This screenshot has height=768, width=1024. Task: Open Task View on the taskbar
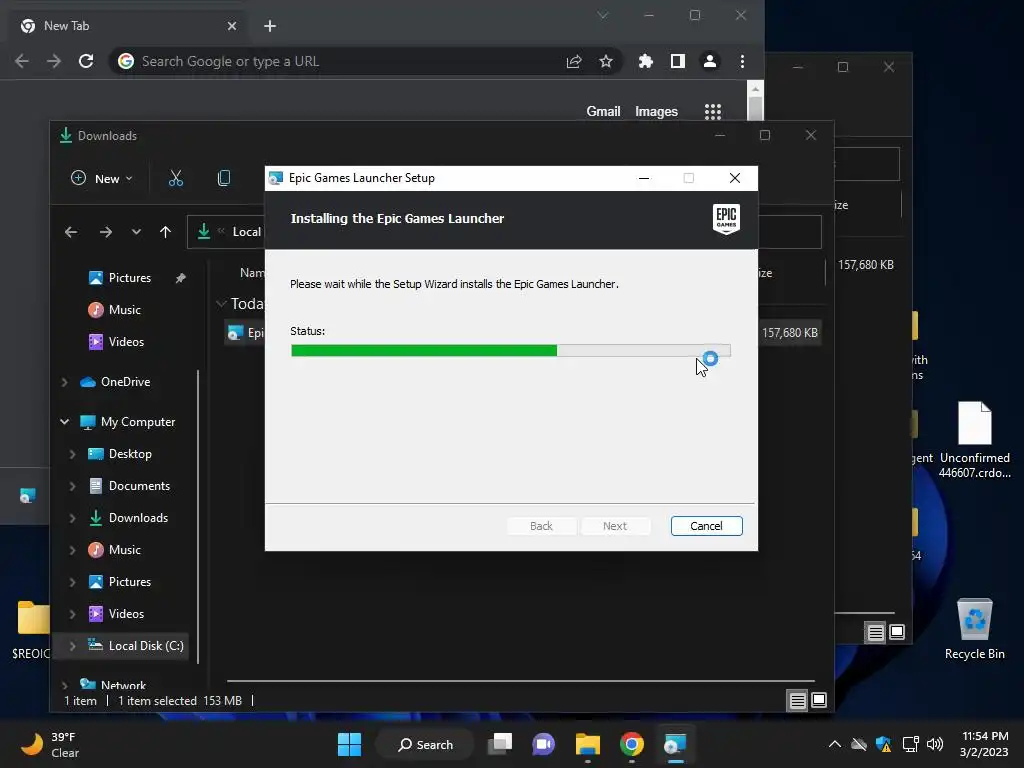tap(500, 744)
